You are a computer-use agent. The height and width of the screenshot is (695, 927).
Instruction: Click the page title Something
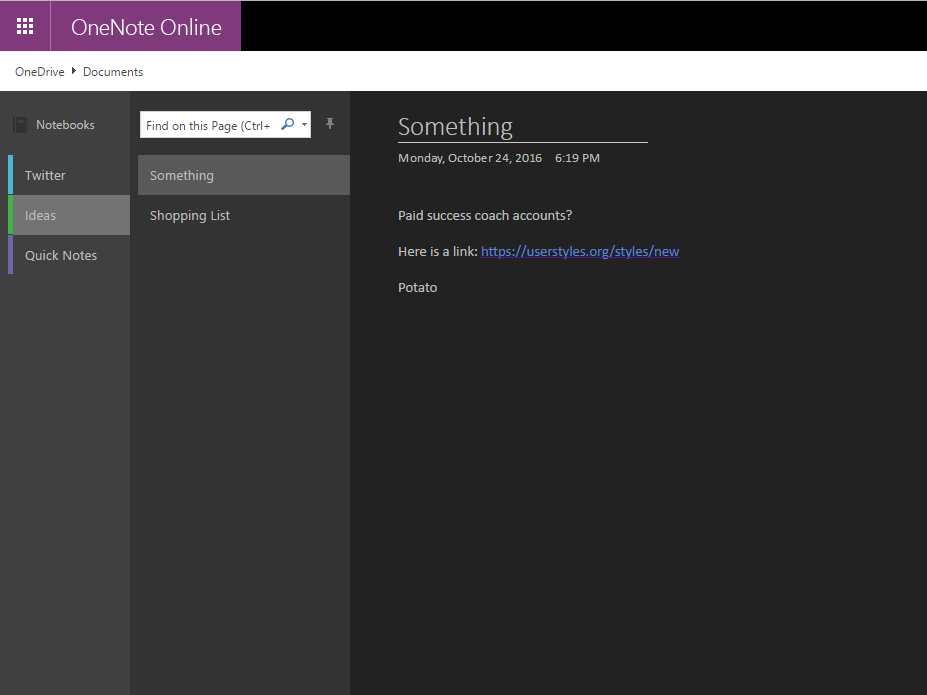click(455, 126)
